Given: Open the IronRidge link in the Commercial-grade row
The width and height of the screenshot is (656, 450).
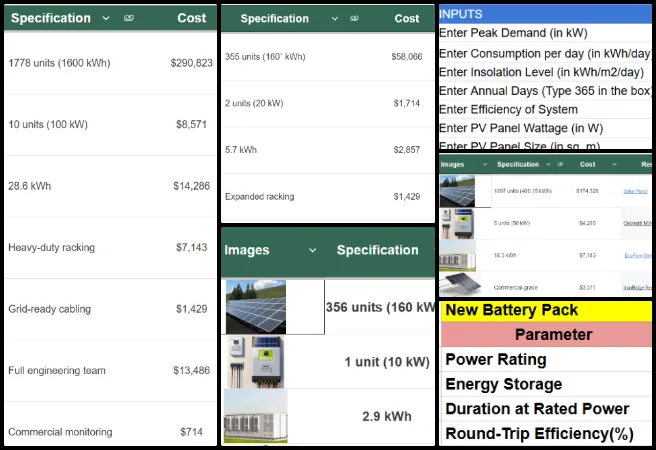Looking at the screenshot, I should click(x=637, y=288).
